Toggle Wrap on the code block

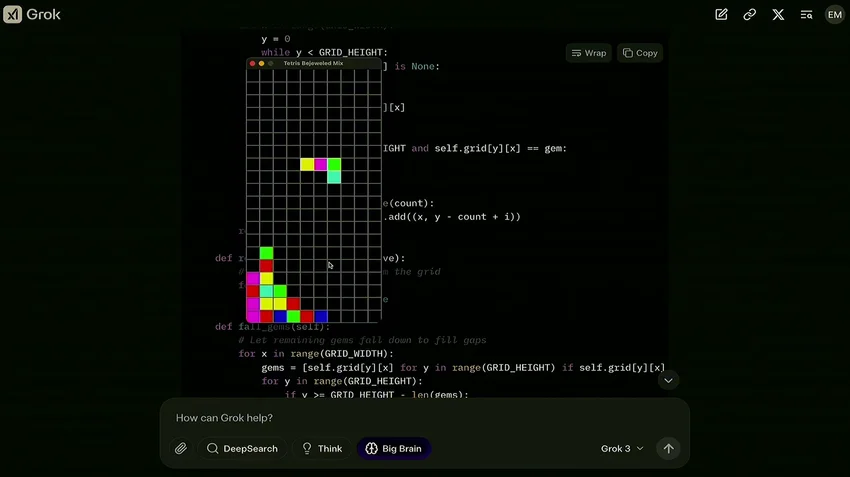click(x=589, y=53)
